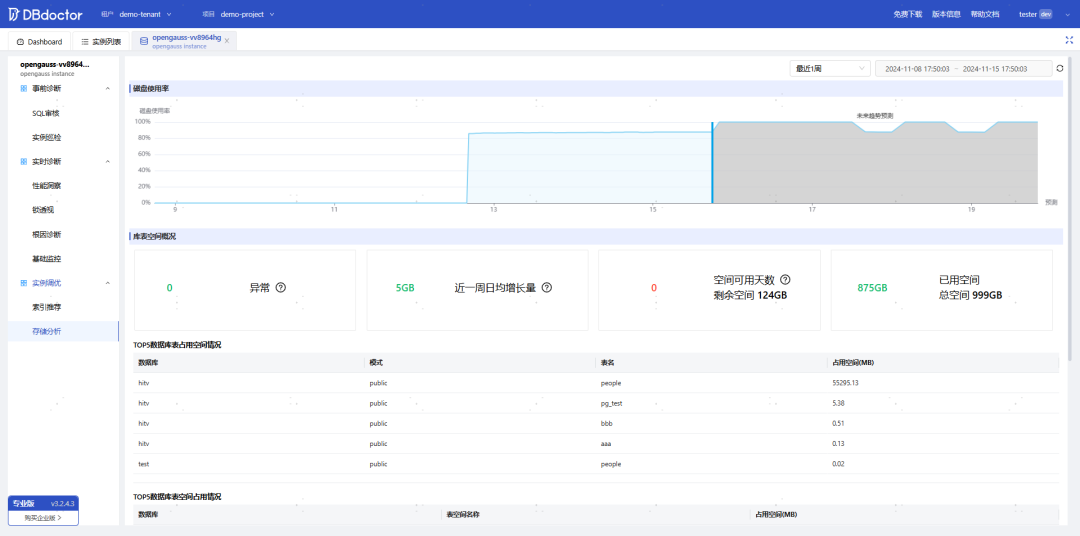The height and width of the screenshot is (536, 1080).
Task: Click the grid icon beside 事前诊断
Action: (x=24, y=89)
